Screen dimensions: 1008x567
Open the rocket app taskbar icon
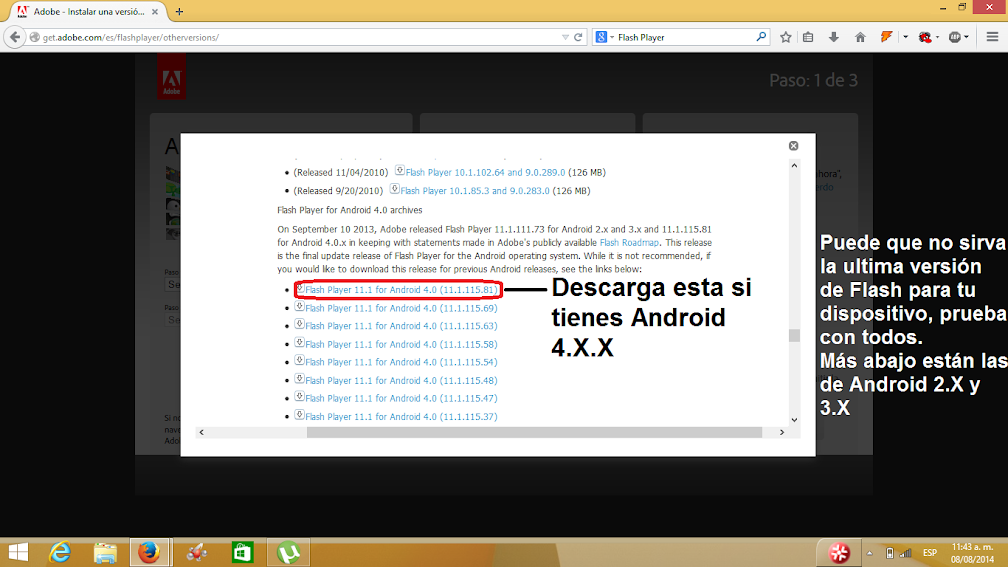197,552
